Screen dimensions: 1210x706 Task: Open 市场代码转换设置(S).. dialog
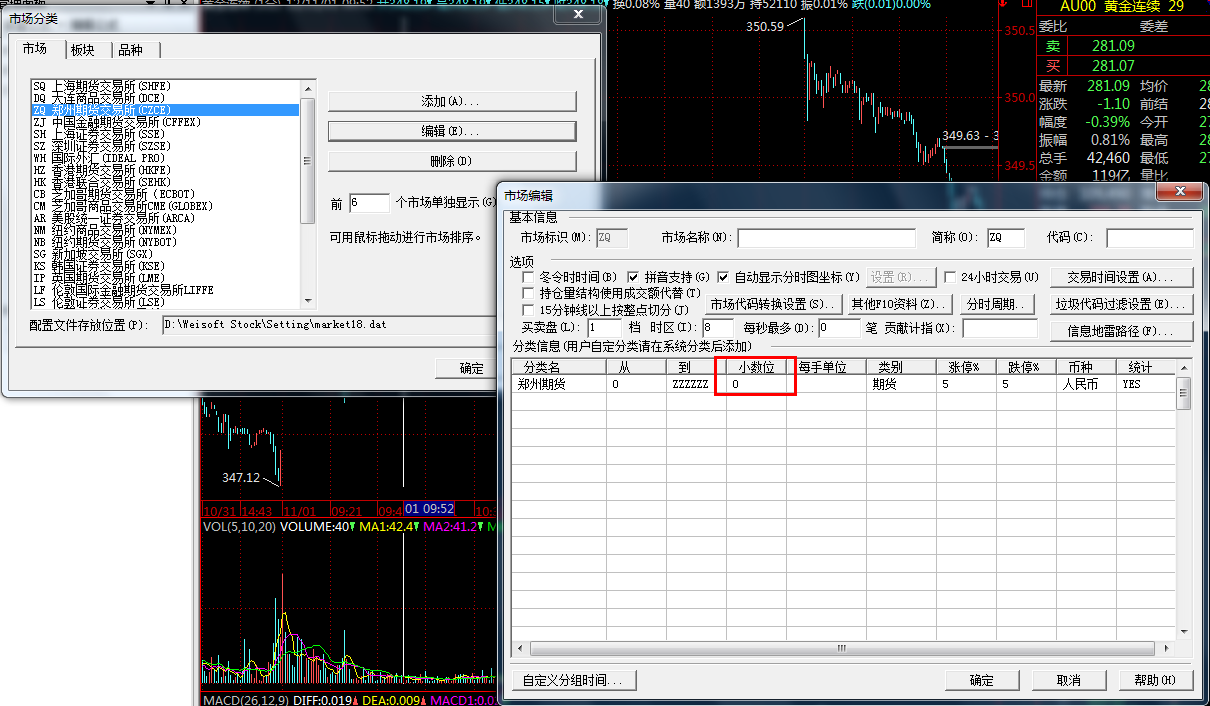(x=772, y=304)
